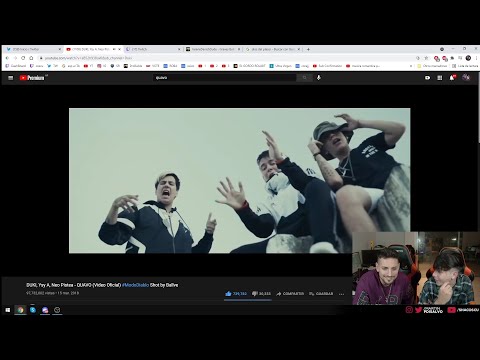Like the video with thumbs-up button

tap(236, 294)
